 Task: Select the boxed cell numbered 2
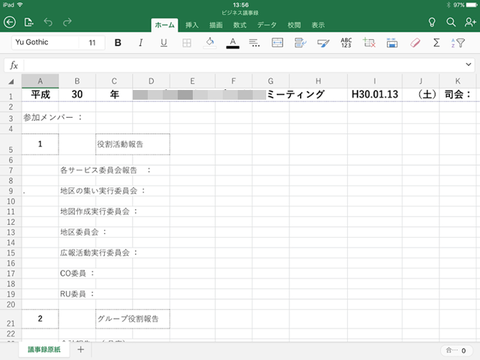[40, 319]
